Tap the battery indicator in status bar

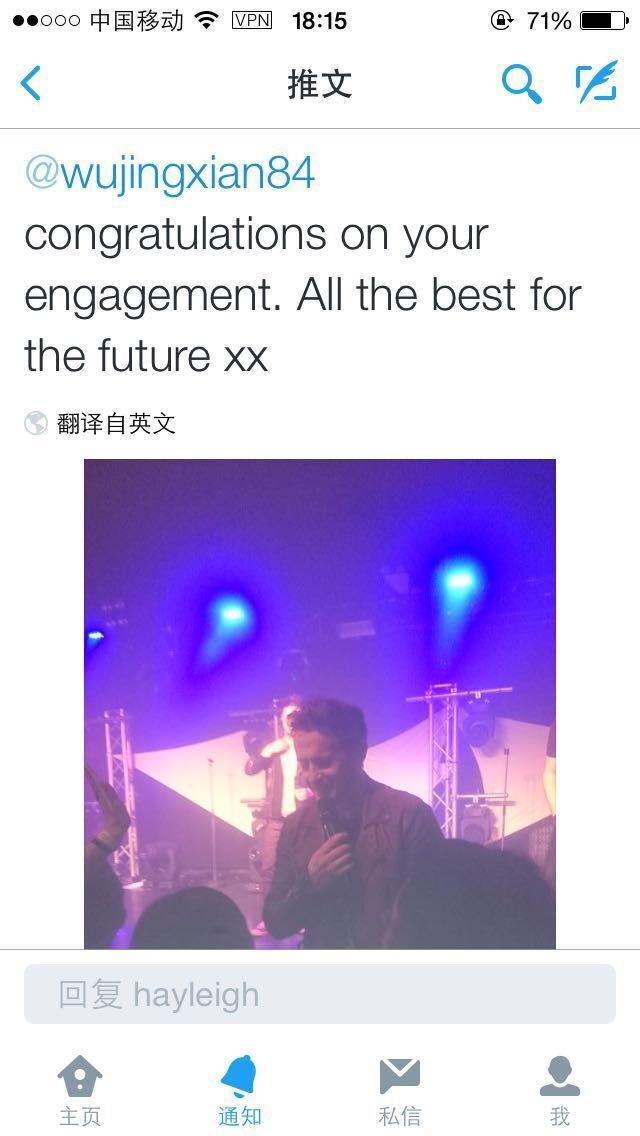point(604,20)
